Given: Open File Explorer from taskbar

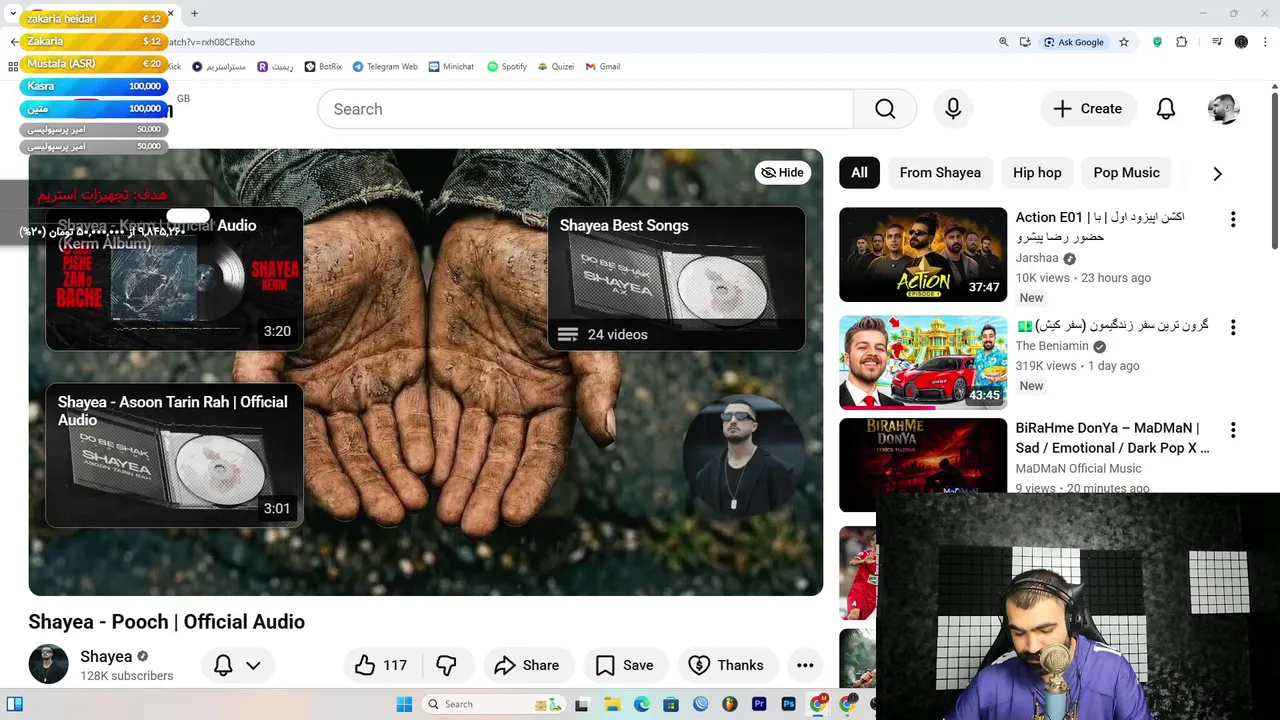Looking at the screenshot, I should tap(612, 704).
